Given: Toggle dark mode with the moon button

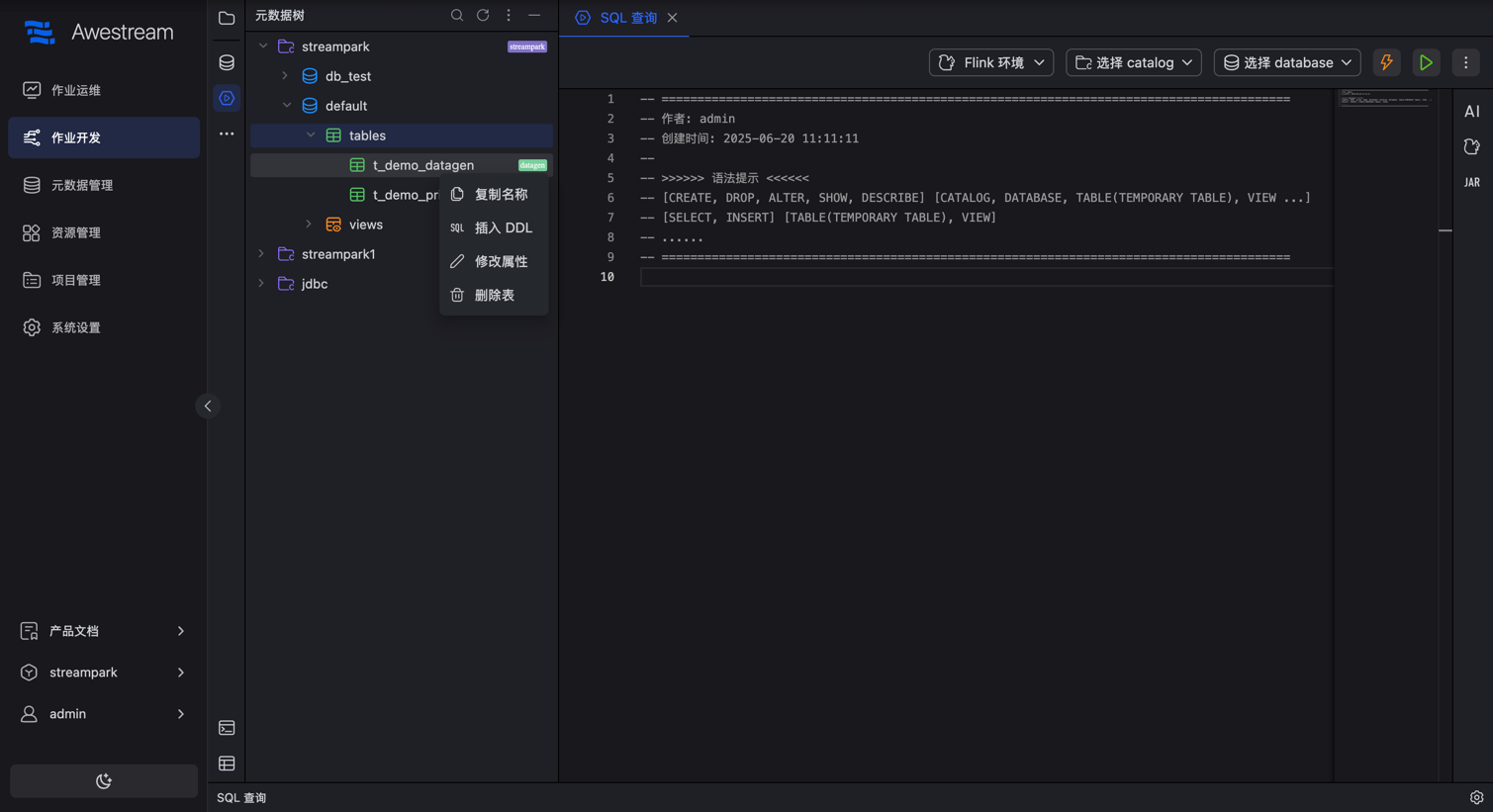Looking at the screenshot, I should (104, 781).
